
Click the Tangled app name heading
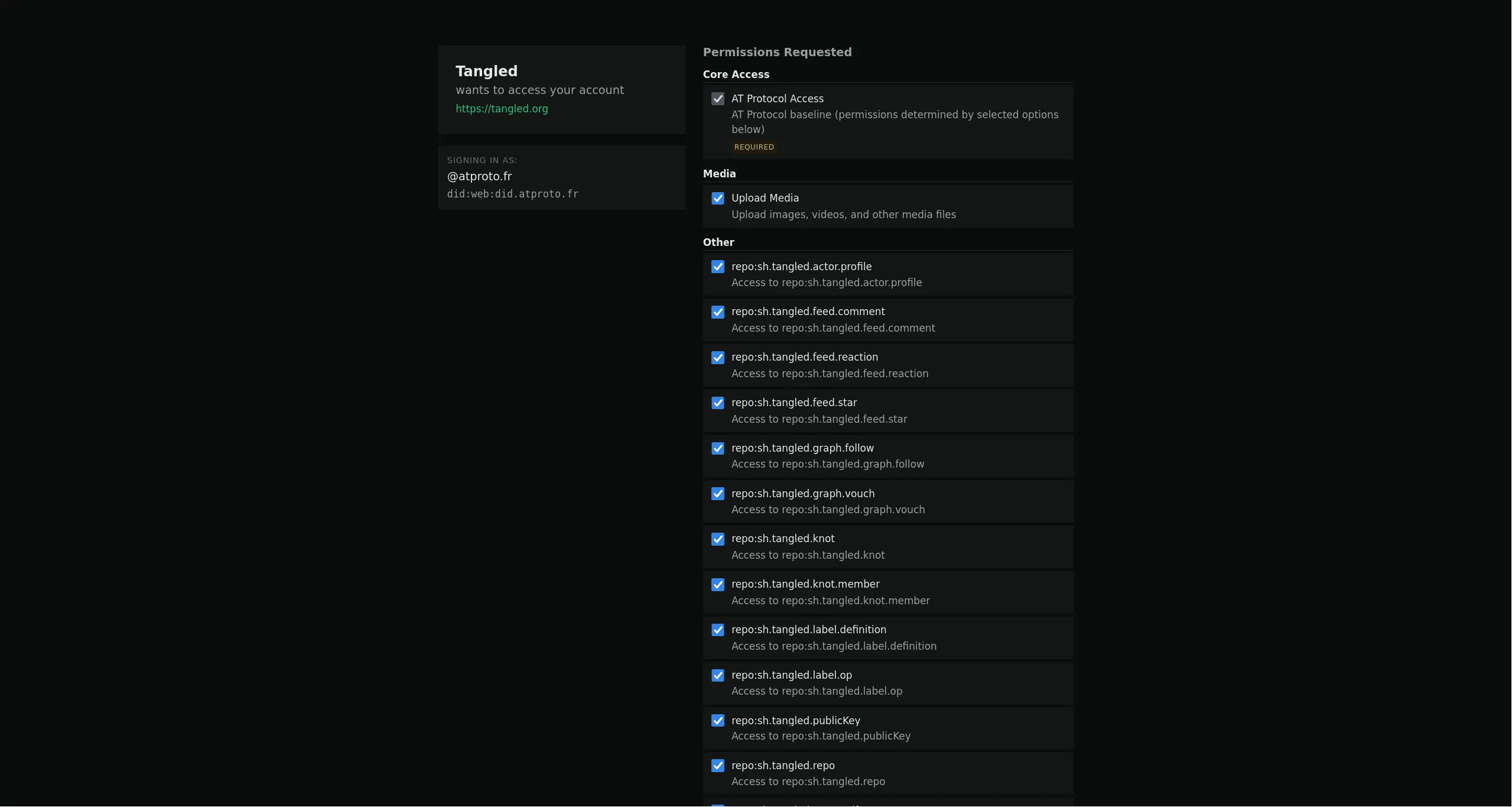(486, 71)
